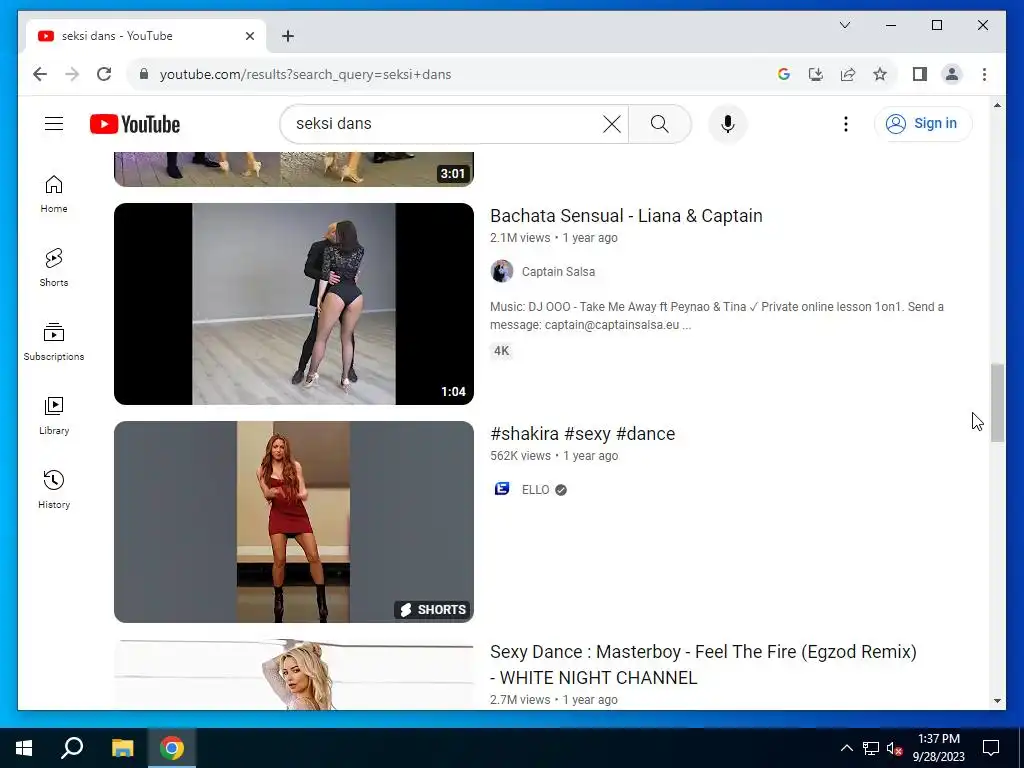
Task: Click the Chrome taskbar icon
Action: [172, 748]
